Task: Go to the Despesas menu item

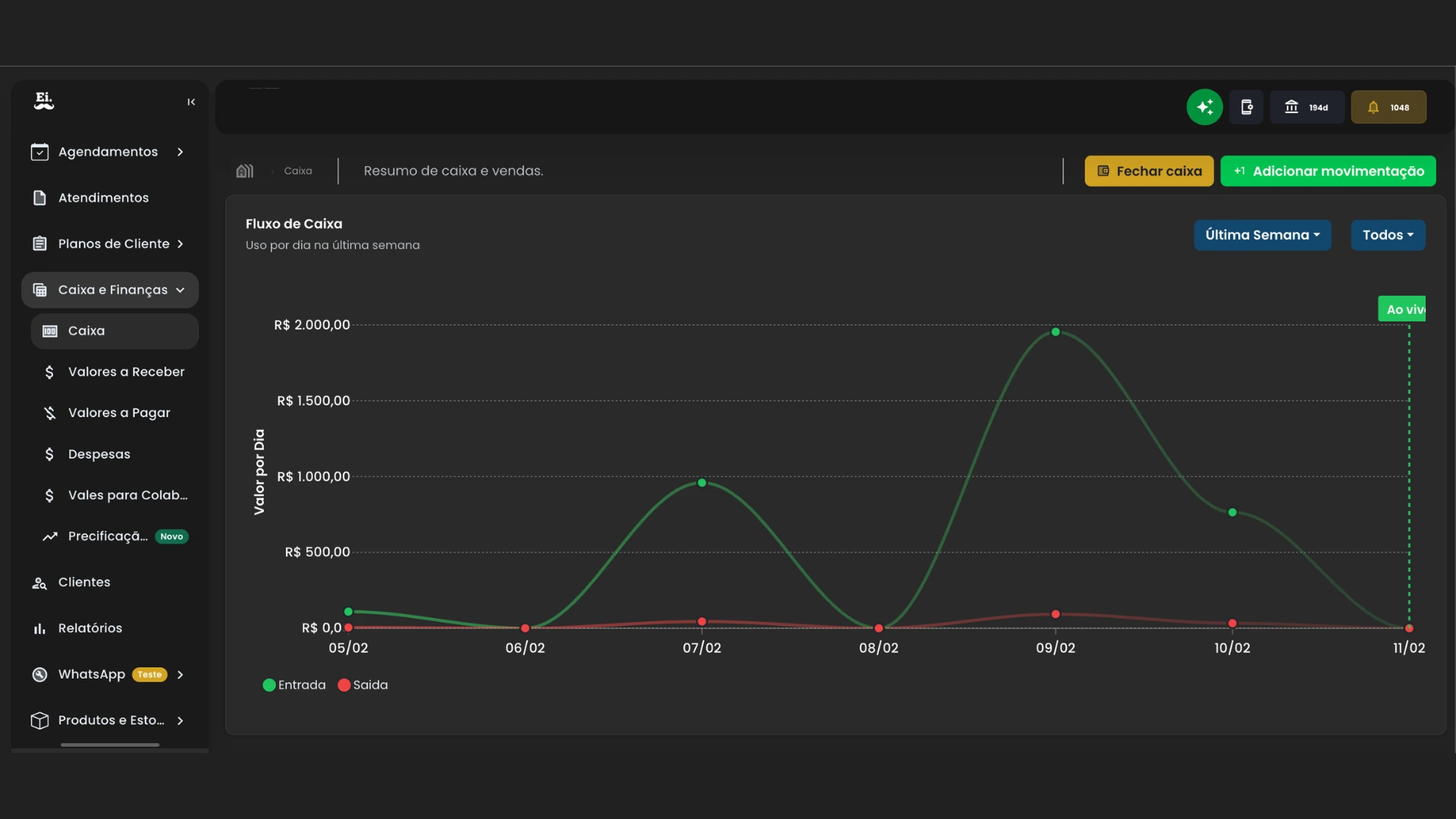Action: 99,454
